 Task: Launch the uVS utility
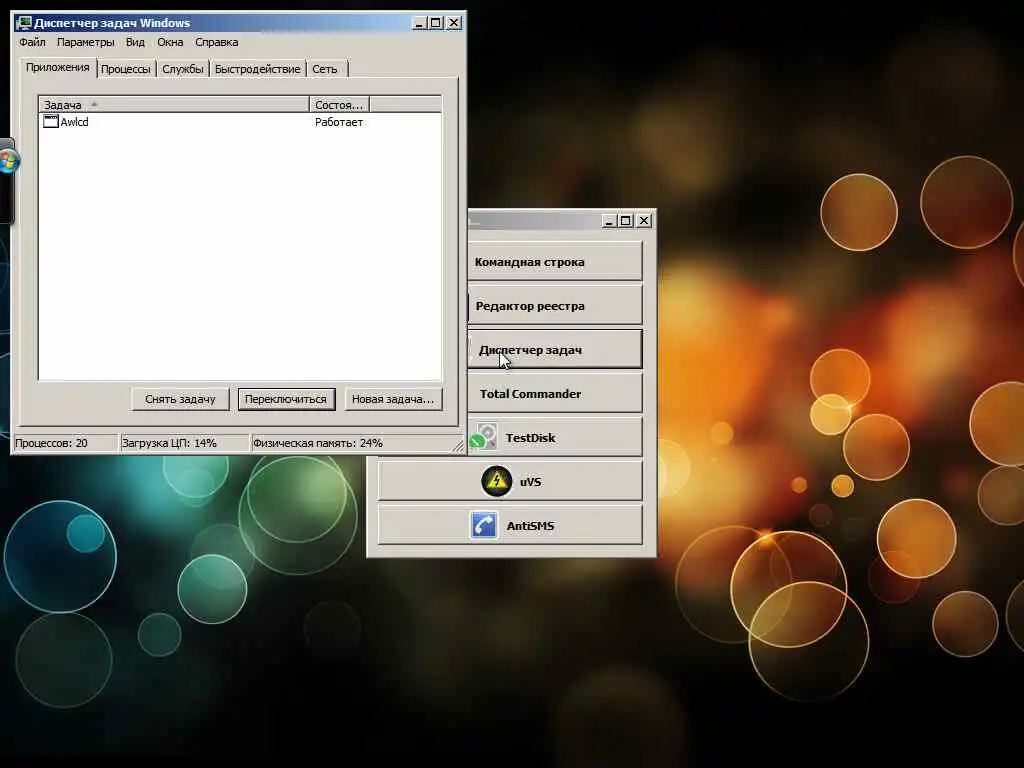coord(510,481)
